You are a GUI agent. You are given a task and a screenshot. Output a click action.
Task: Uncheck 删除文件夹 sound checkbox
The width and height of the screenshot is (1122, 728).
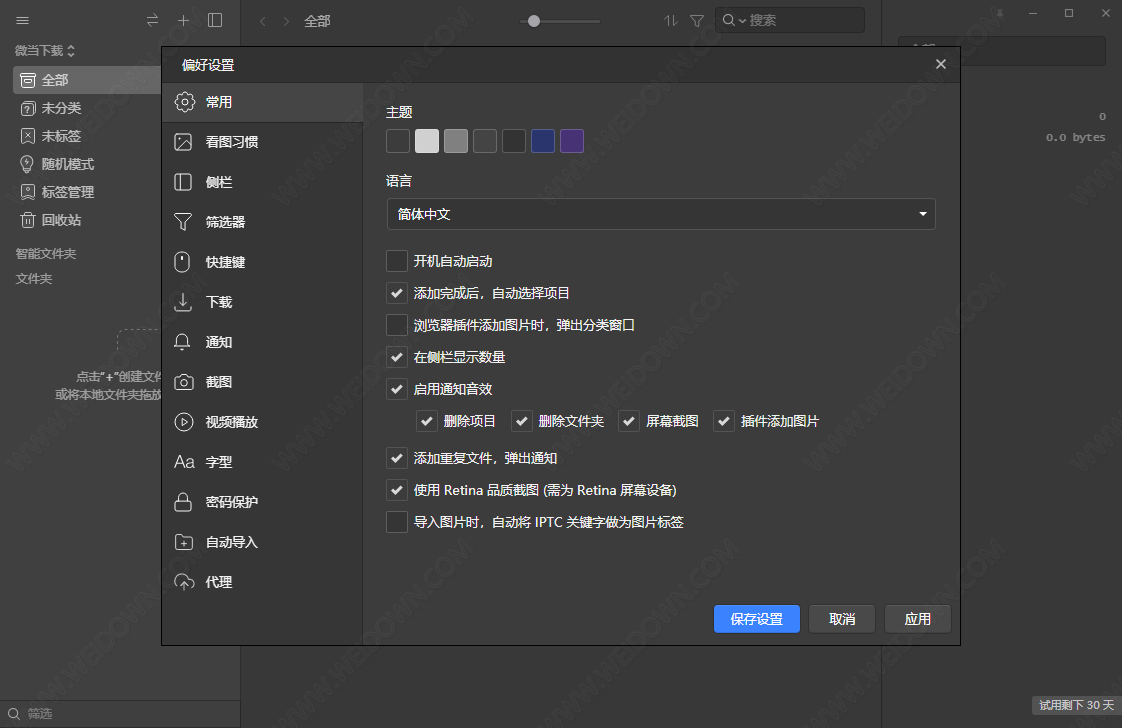click(x=522, y=421)
